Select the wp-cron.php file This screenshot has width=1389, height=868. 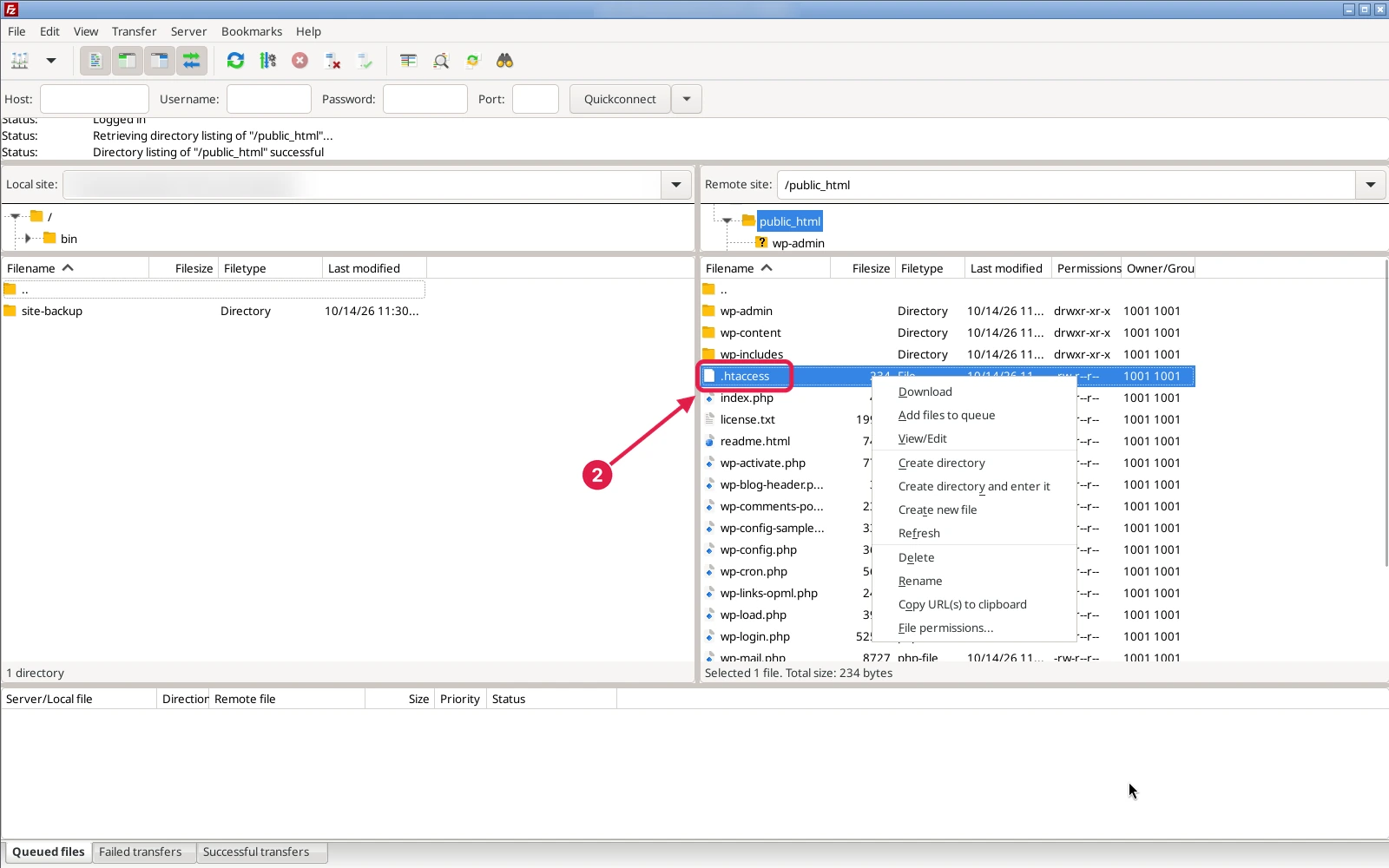coord(754,571)
